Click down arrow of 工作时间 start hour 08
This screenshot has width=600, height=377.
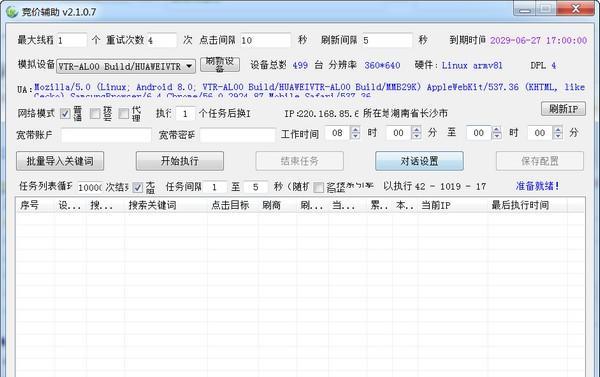point(355,136)
